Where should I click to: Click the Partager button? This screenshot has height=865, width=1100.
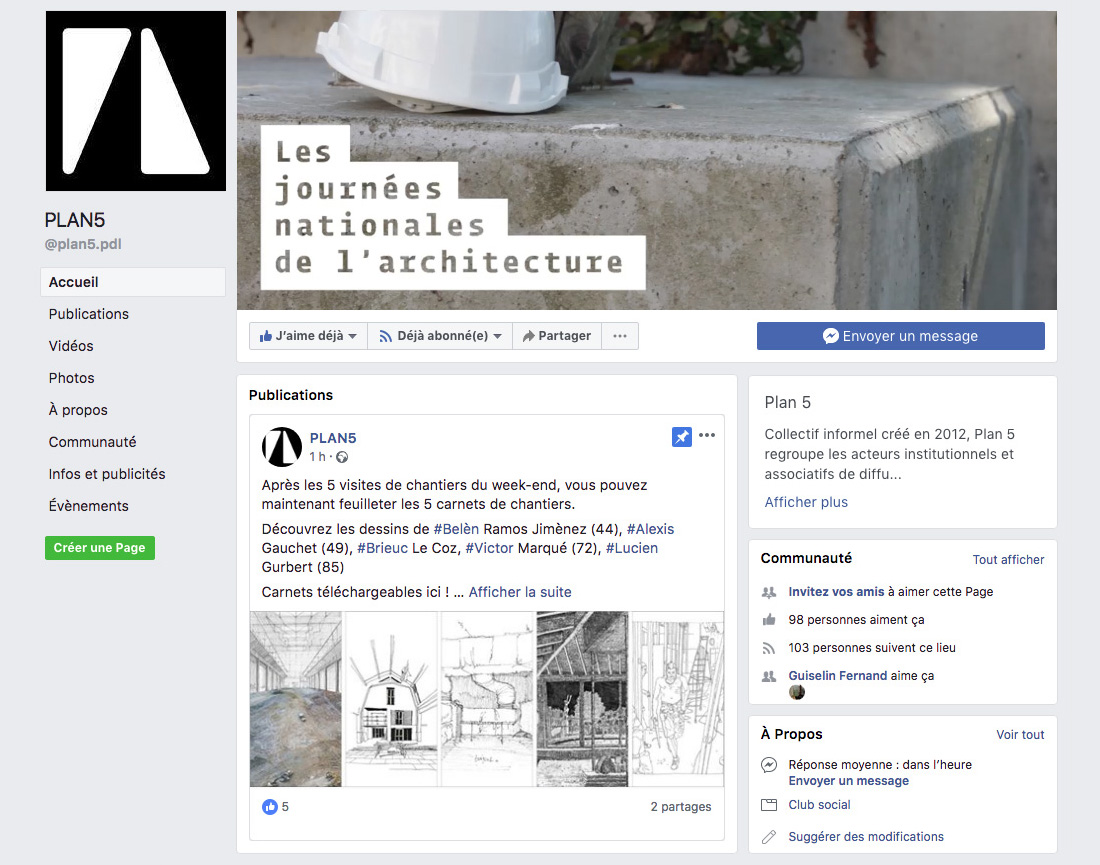557,336
